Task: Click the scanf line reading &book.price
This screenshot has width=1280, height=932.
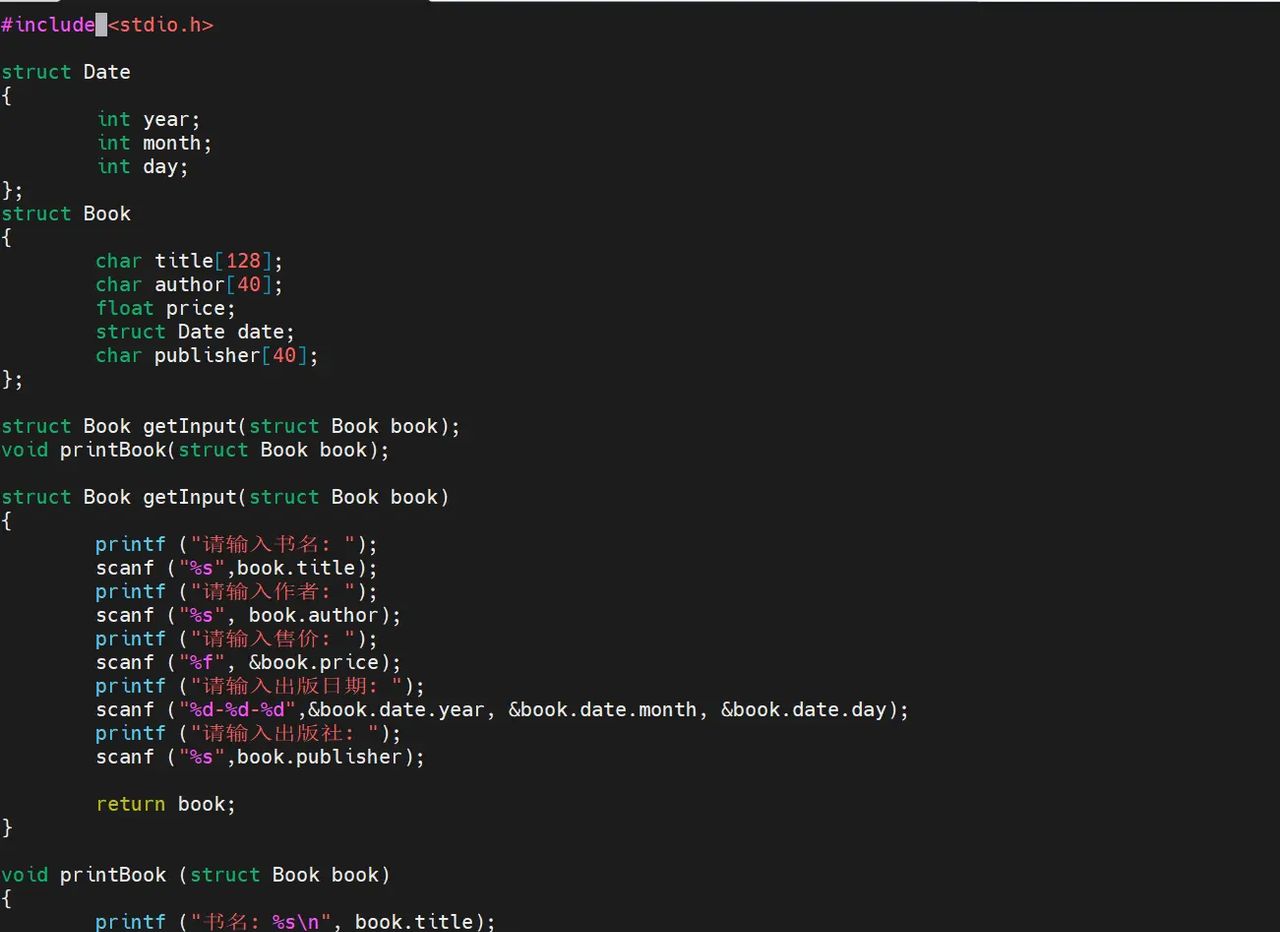Action: tap(249, 663)
